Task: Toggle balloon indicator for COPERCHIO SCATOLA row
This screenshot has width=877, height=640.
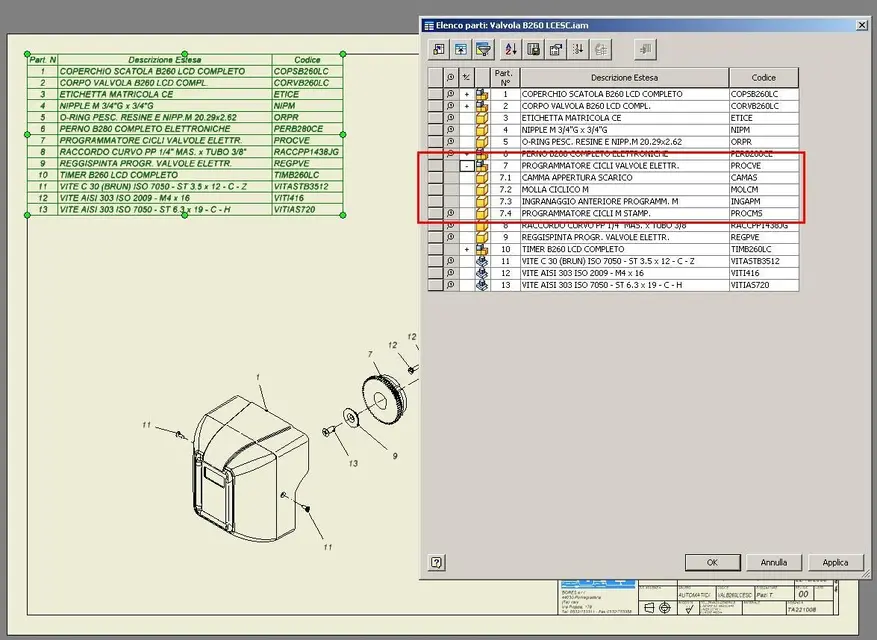Action: [x=451, y=94]
